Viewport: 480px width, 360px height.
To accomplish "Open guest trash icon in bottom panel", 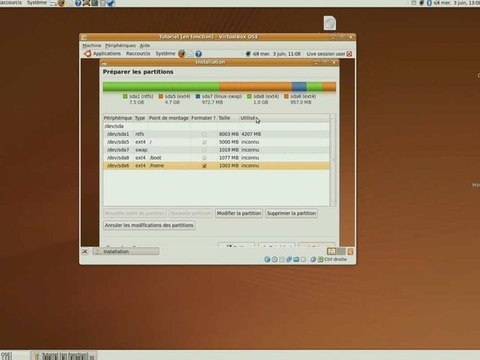I will pos(350,251).
